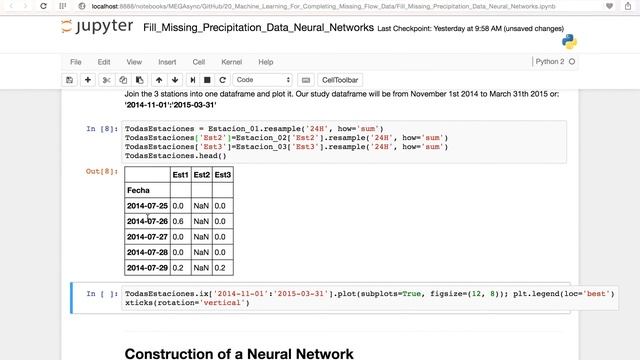Screen dimensions: 640x360
Task: Click the 2014-07-26 row label
Action: pos(147,221)
